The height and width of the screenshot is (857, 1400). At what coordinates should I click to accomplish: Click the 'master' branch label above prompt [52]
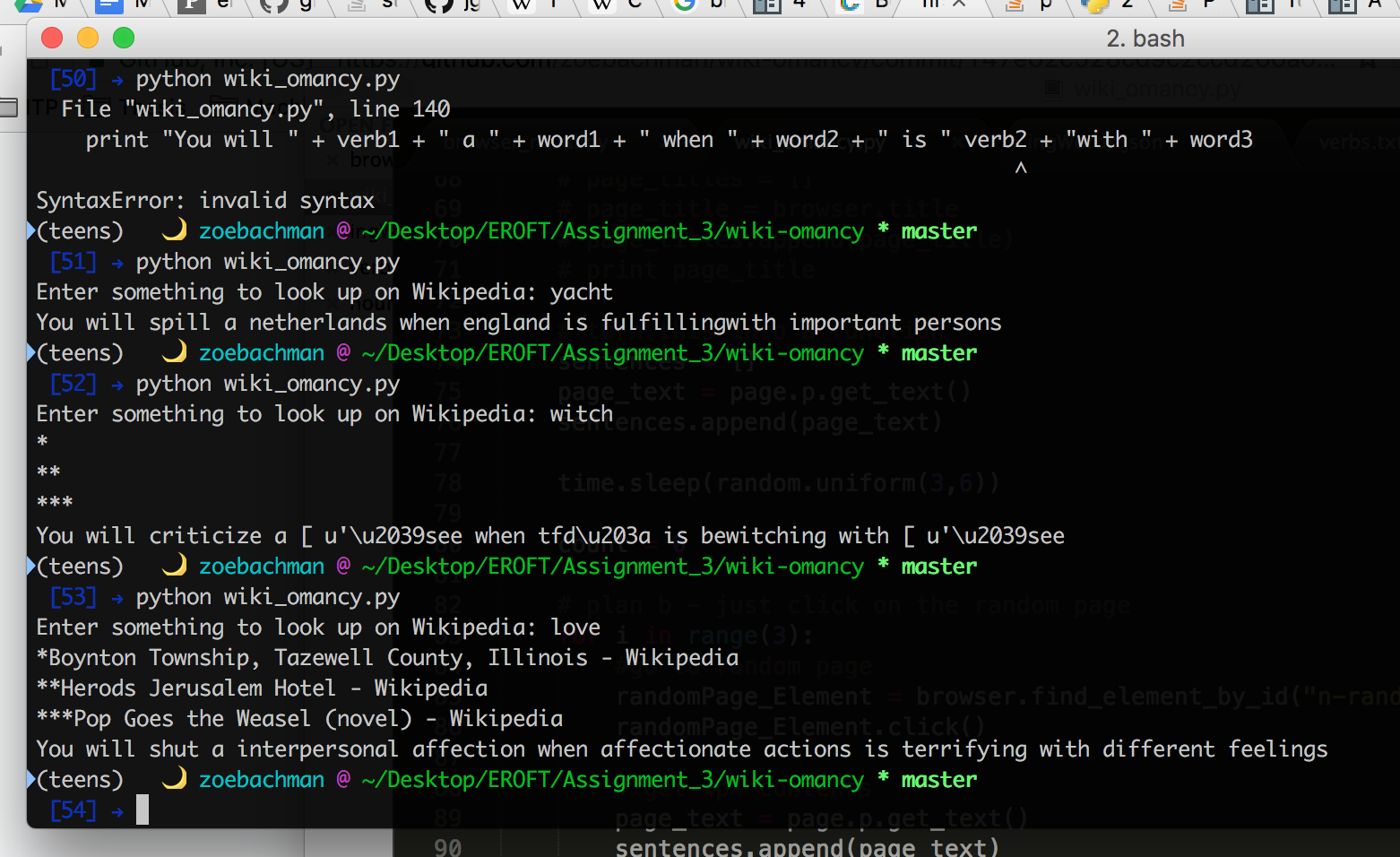pos(938,353)
